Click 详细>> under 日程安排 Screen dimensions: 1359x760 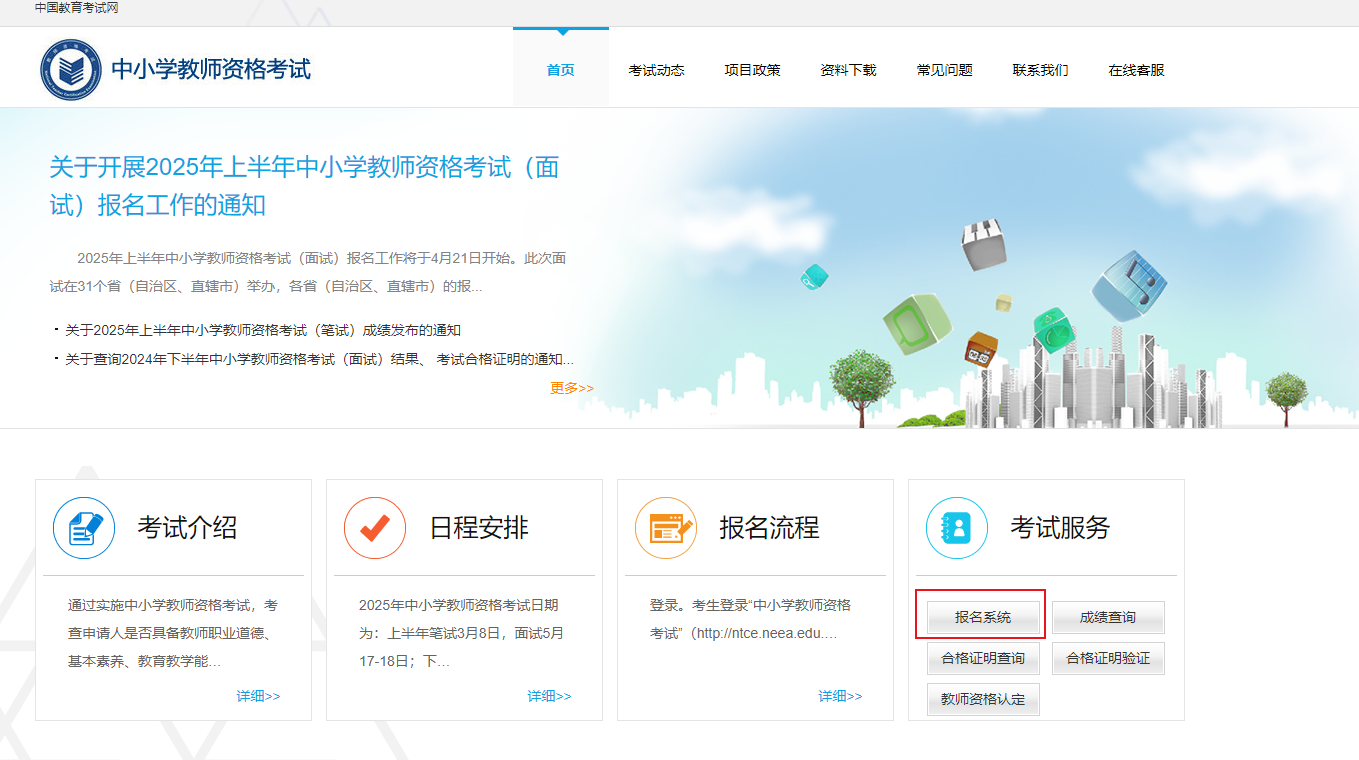tap(550, 696)
